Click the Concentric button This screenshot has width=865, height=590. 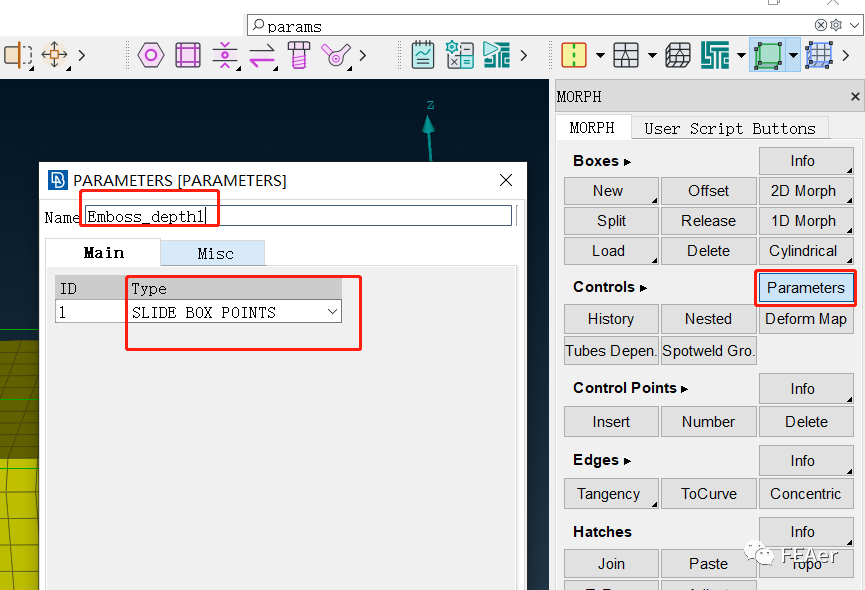806,494
